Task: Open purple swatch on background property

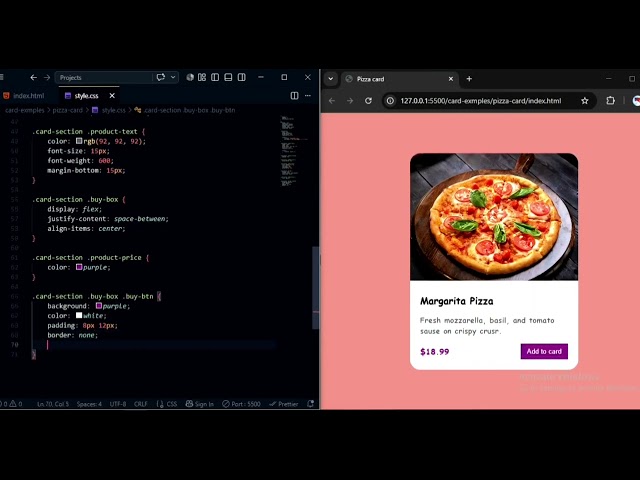Action: [99, 306]
